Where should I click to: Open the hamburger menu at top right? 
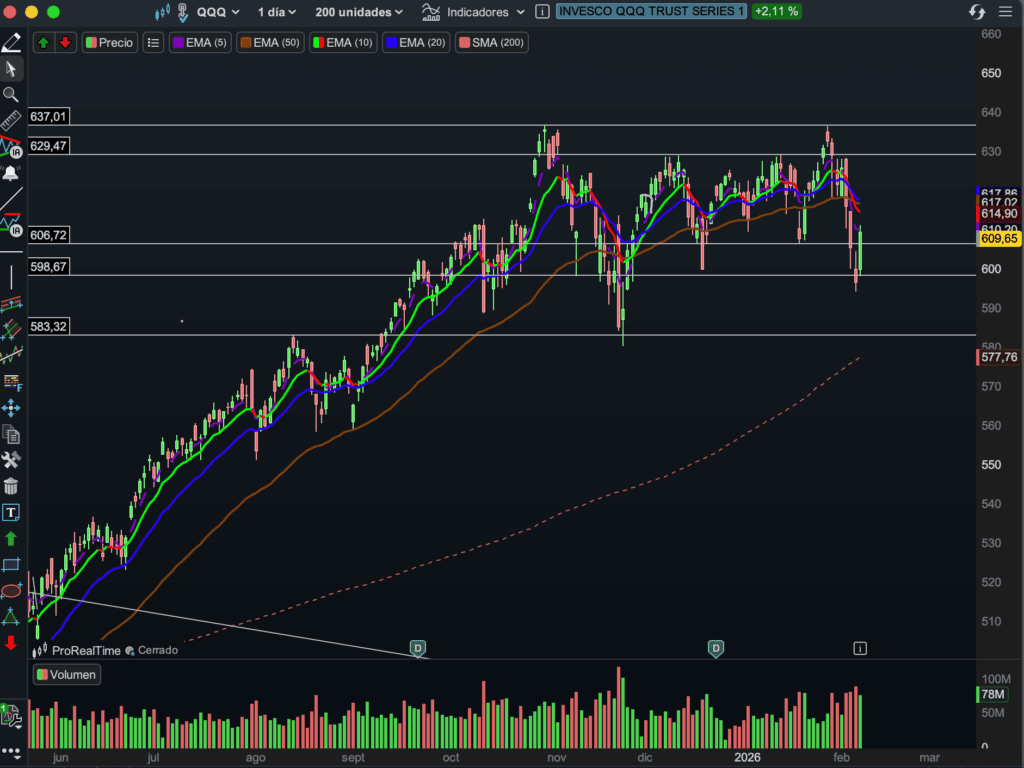(x=1005, y=12)
